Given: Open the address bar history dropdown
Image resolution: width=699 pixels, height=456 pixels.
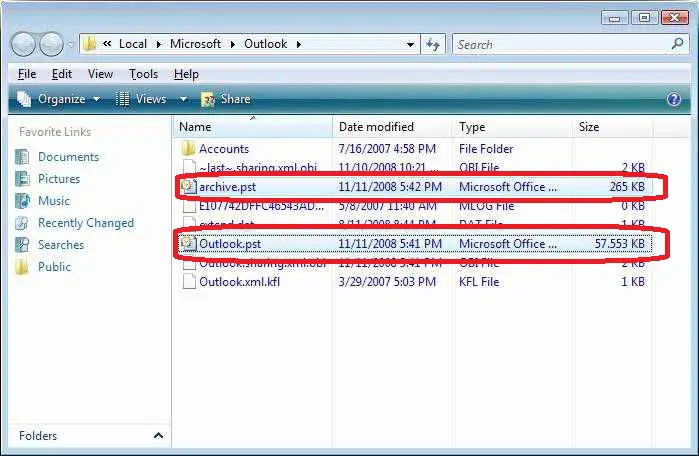Looking at the screenshot, I should click(410, 44).
